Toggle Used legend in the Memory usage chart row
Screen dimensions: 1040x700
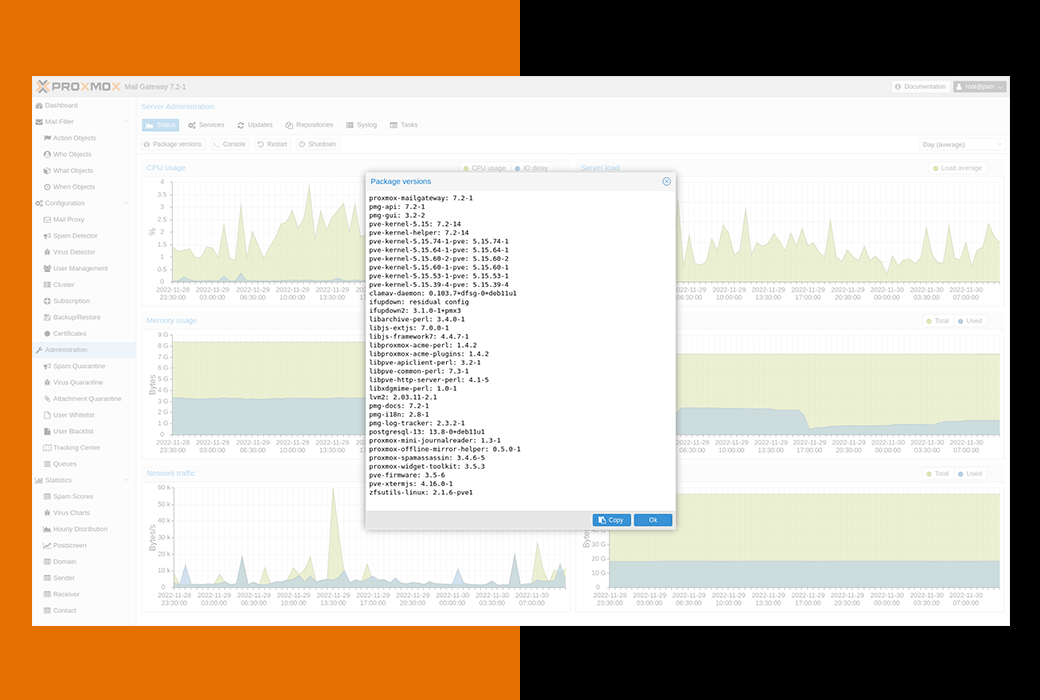coord(970,321)
